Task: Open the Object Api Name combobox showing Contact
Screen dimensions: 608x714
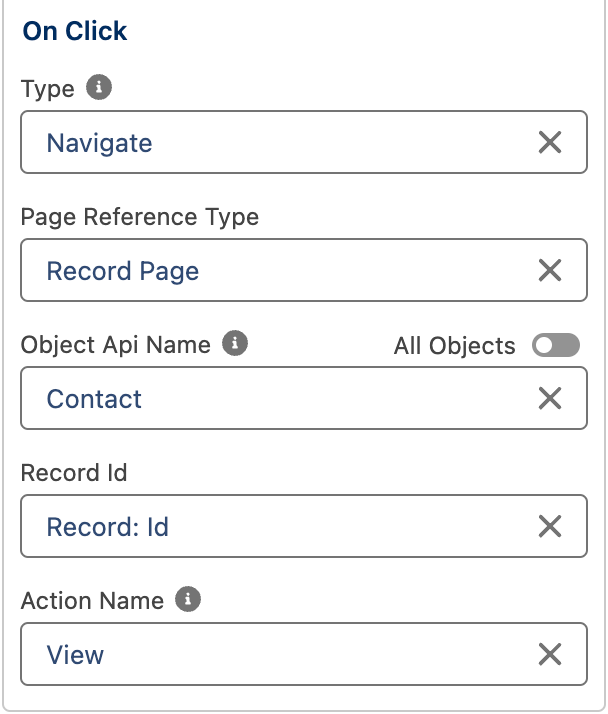Action: [x=280, y=399]
